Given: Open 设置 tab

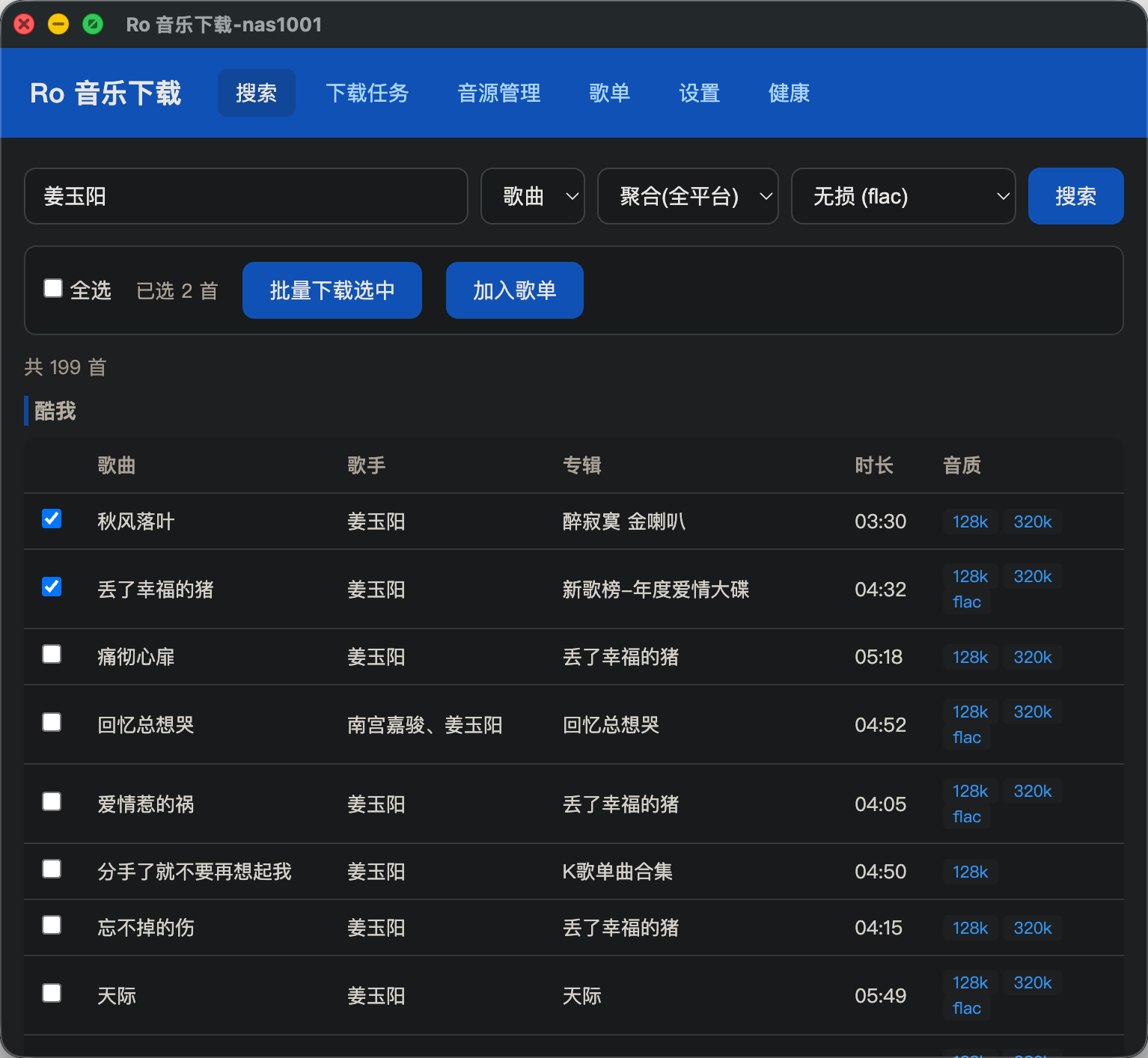Looking at the screenshot, I should [700, 93].
